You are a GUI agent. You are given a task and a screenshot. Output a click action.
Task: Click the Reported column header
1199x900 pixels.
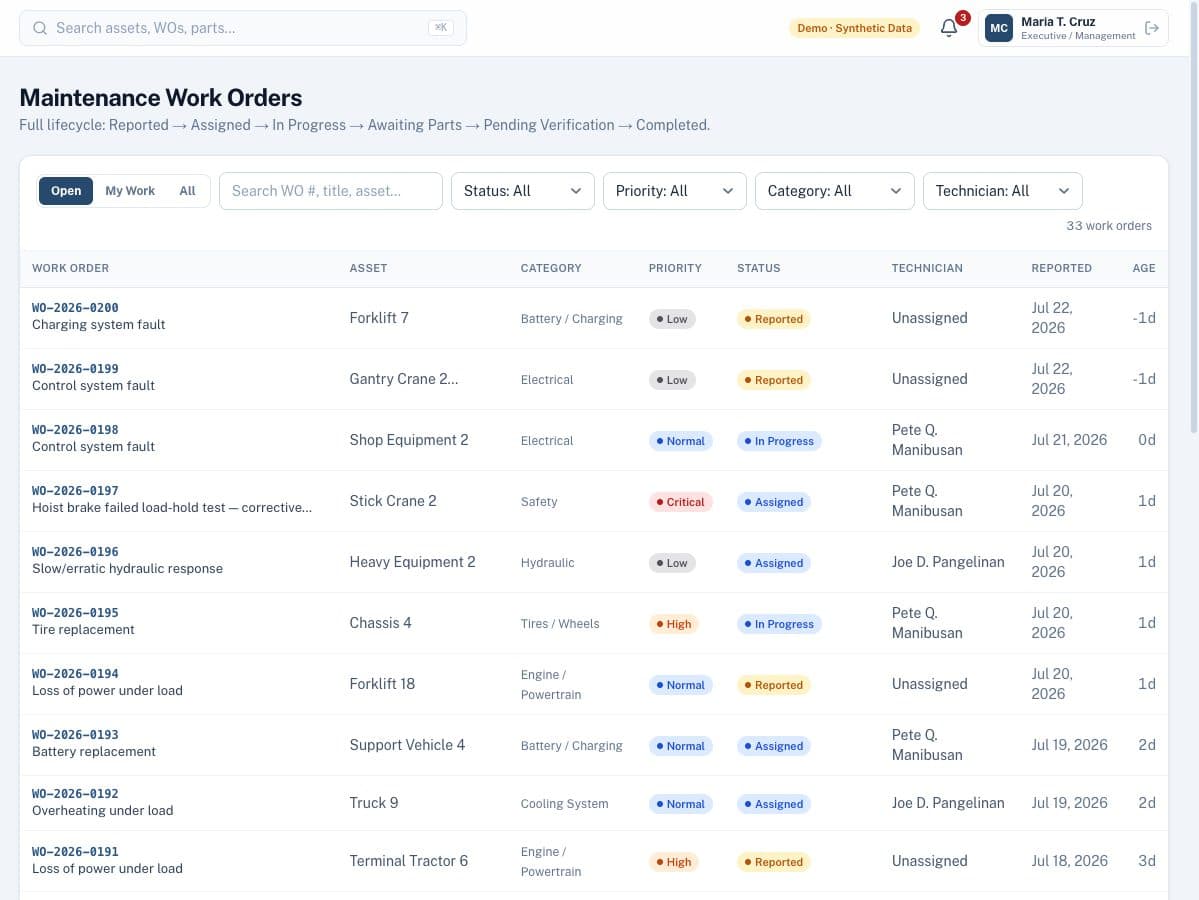coord(1061,268)
